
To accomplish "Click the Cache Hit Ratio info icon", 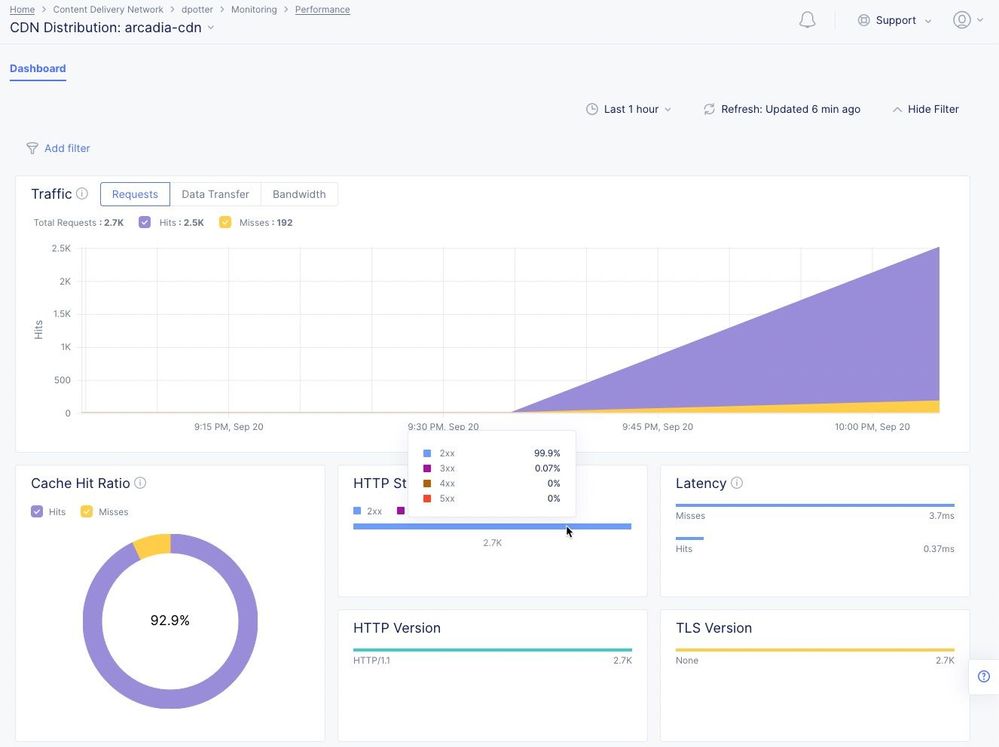I will coord(140,483).
